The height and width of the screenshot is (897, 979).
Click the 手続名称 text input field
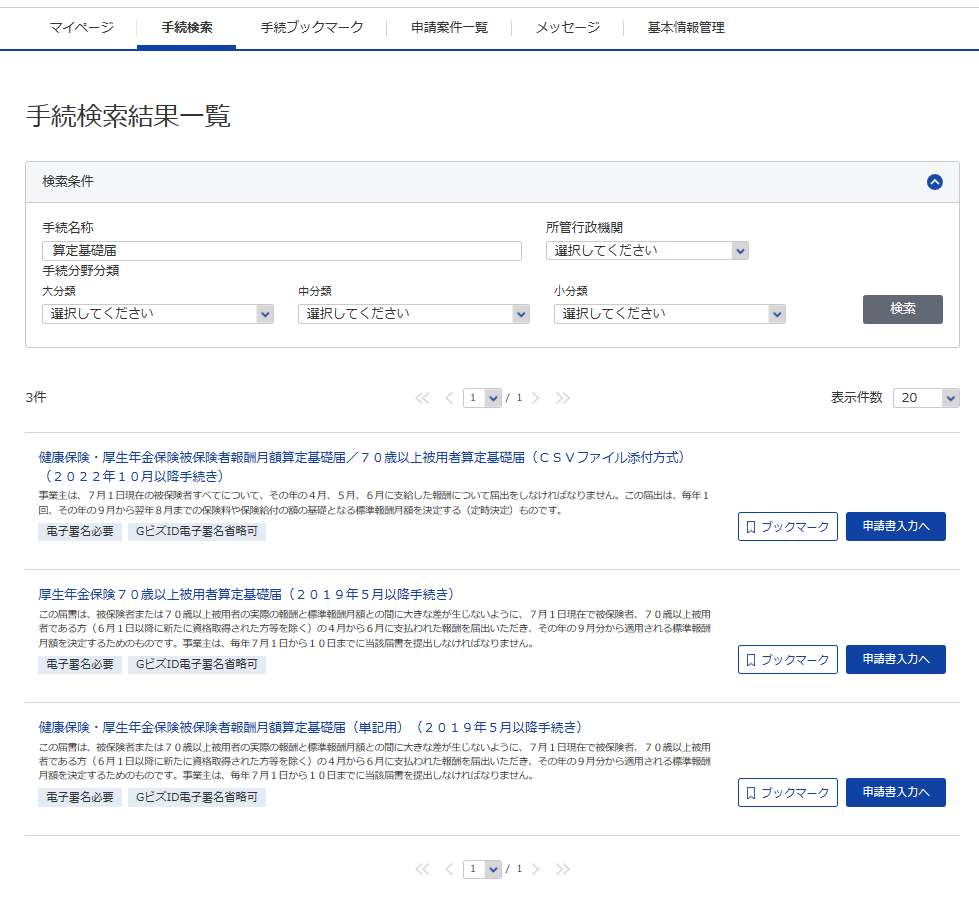pyautogui.click(x=281, y=251)
